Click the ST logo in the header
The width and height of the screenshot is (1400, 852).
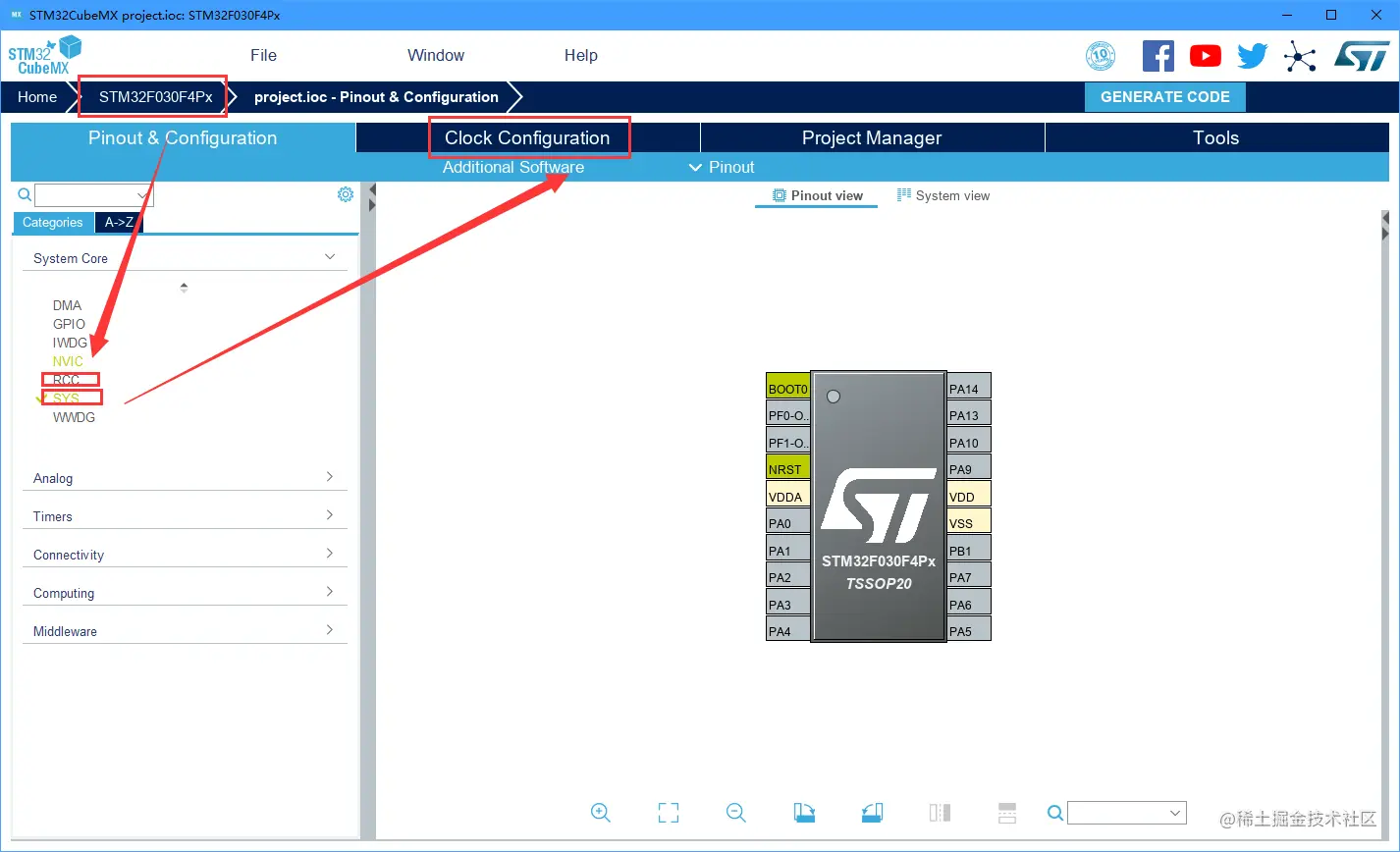1362,56
